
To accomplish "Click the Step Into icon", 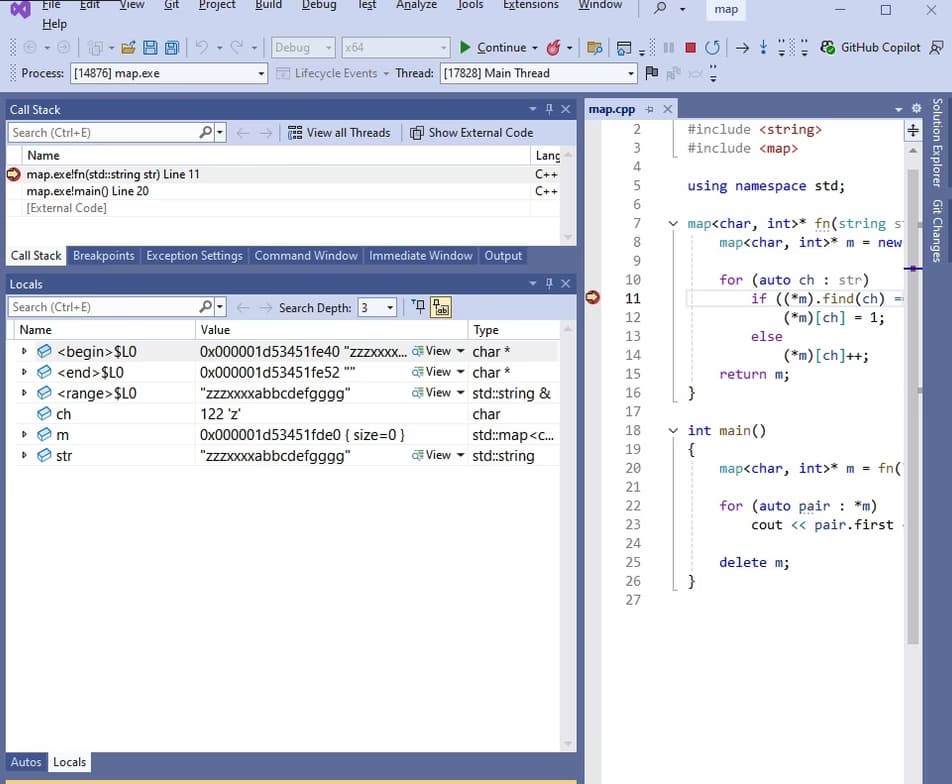I will coord(763,47).
